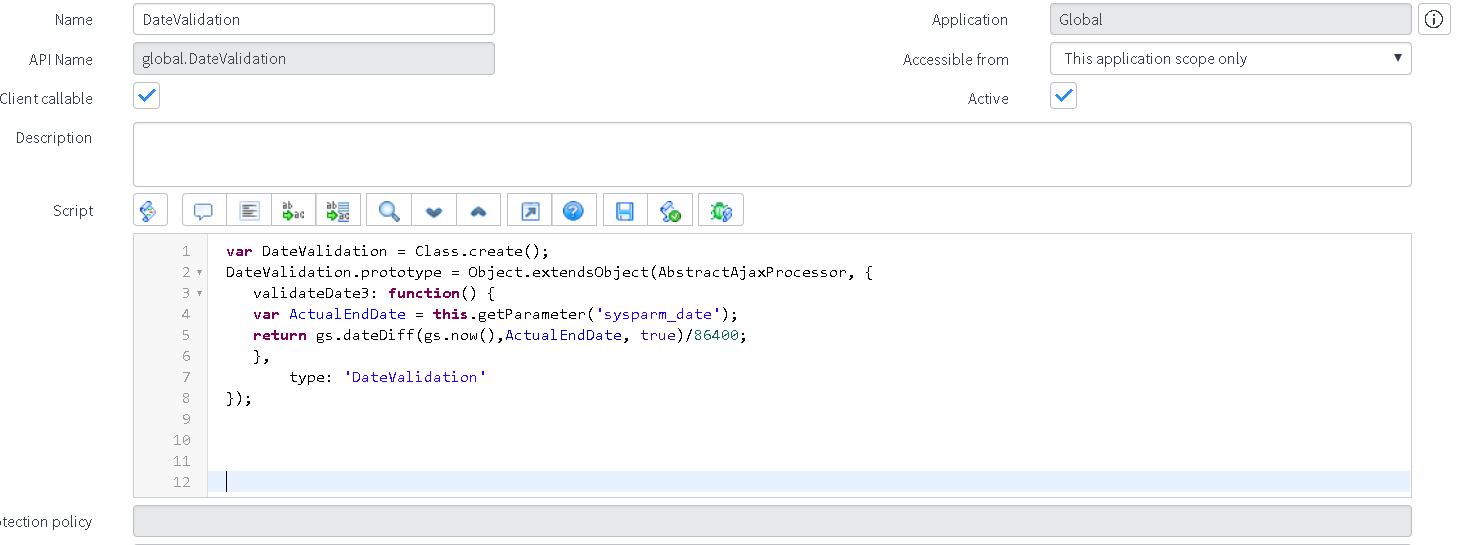Save script using the floppy disk icon
The image size is (1483, 545).
tap(625, 211)
